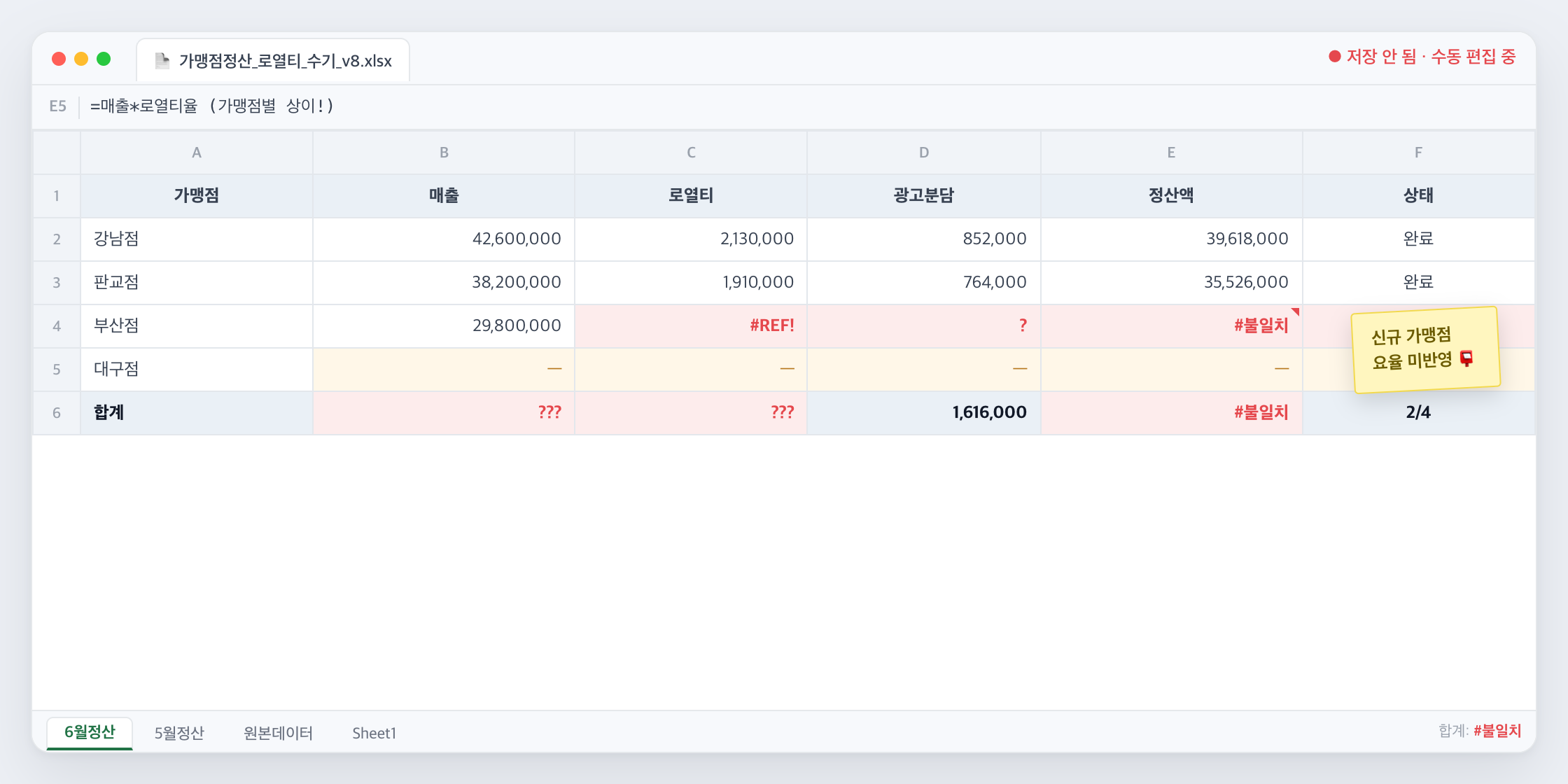Click the red comment marker on cell E4
The height and width of the screenshot is (784, 1568).
[x=1295, y=311]
